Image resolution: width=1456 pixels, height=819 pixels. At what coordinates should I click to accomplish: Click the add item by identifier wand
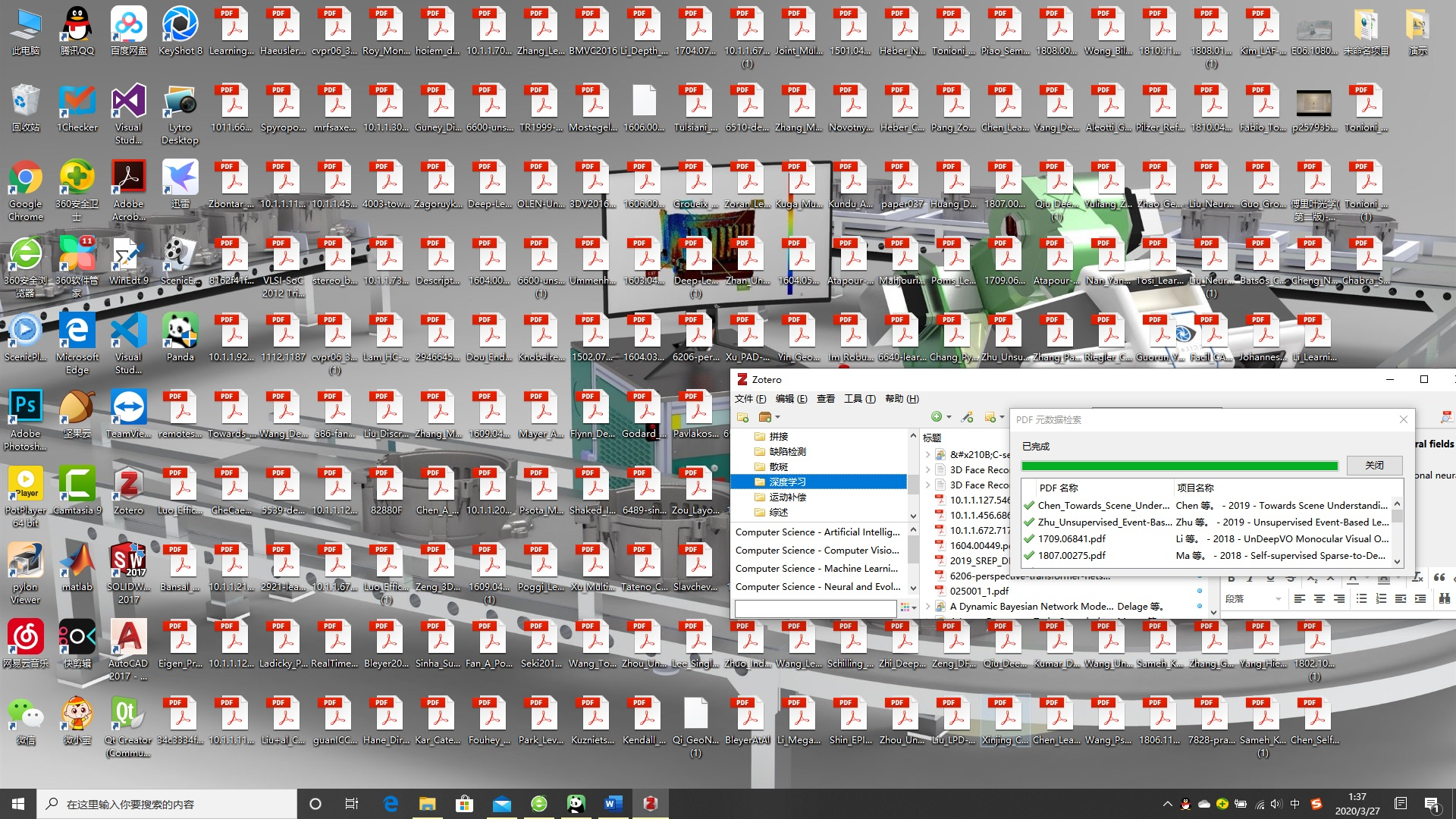(967, 417)
